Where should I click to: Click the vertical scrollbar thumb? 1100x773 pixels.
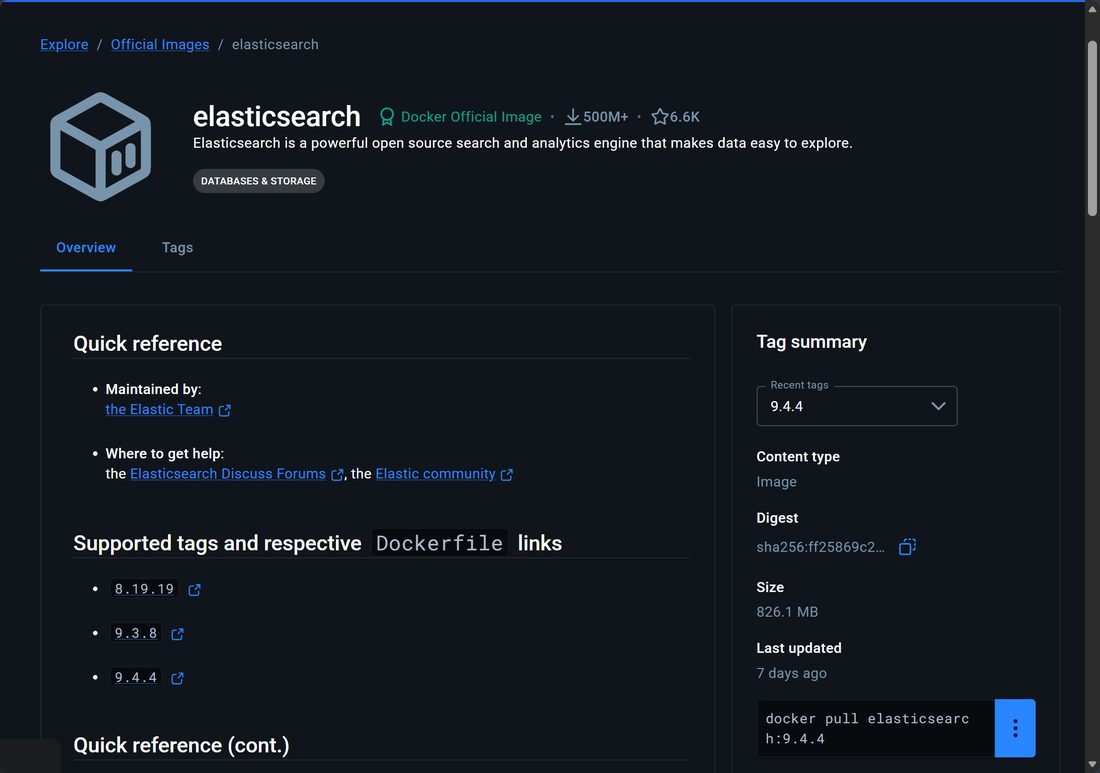(x=1092, y=128)
